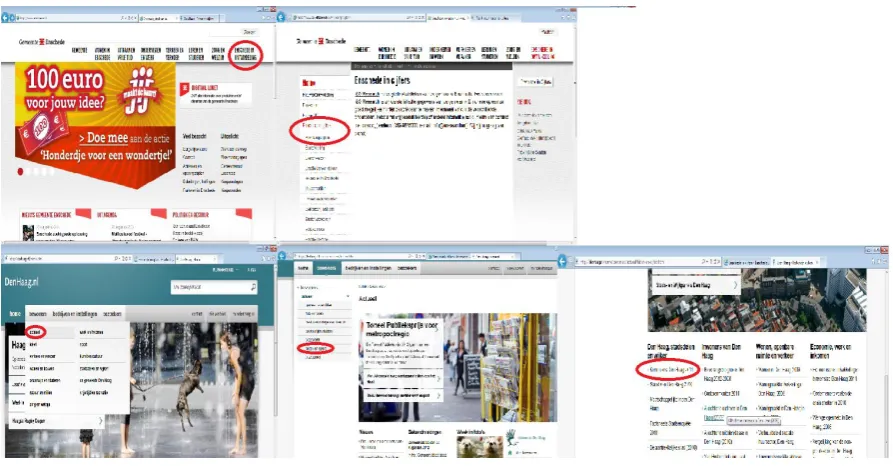The width and height of the screenshot is (893, 466).
Task: Click the circled sidebar item in the Actueel window
Action: tap(315, 348)
